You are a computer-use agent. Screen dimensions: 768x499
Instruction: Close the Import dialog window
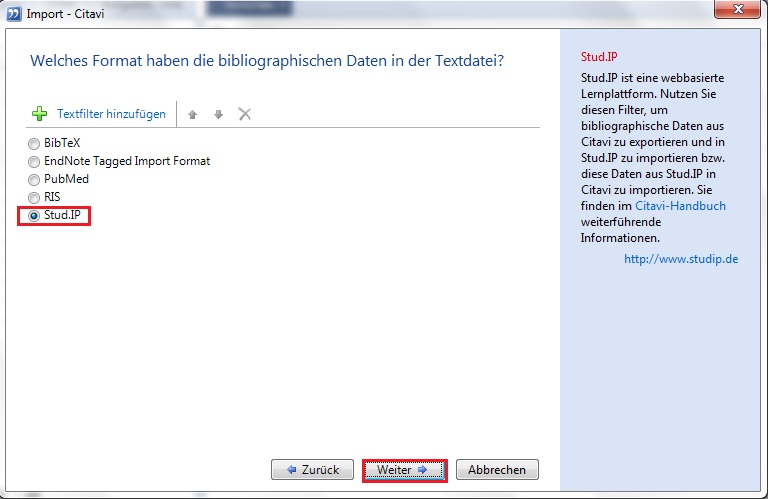pos(739,12)
